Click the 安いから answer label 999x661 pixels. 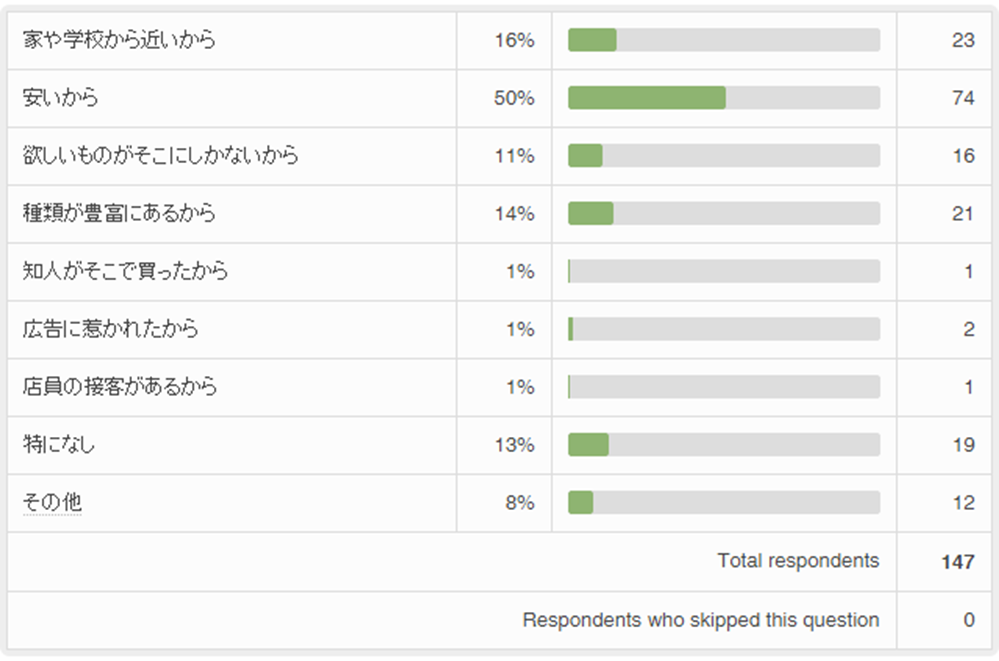[x=61, y=98]
